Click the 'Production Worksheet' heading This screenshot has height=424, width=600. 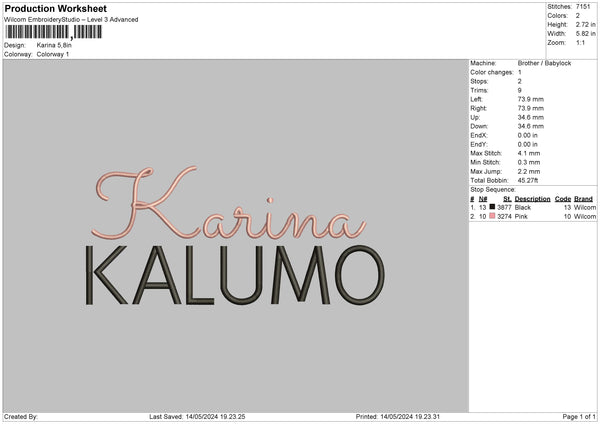[55, 8]
